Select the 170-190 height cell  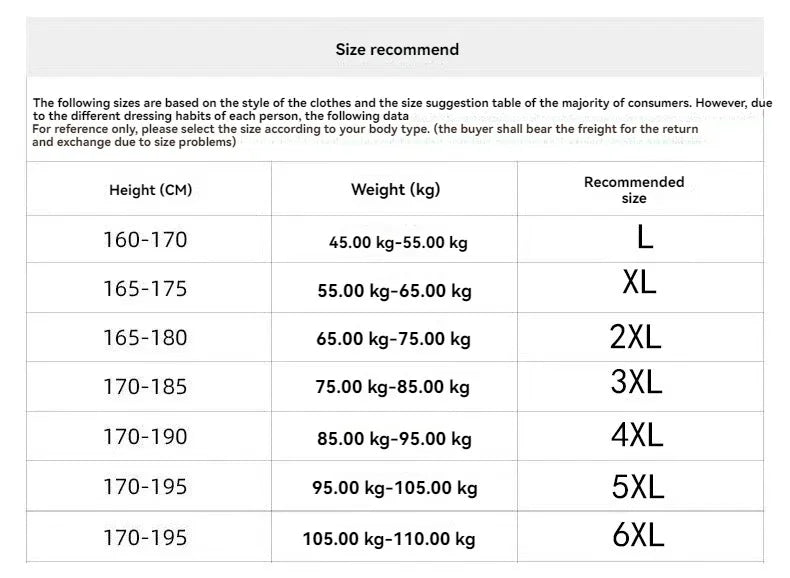pos(145,437)
